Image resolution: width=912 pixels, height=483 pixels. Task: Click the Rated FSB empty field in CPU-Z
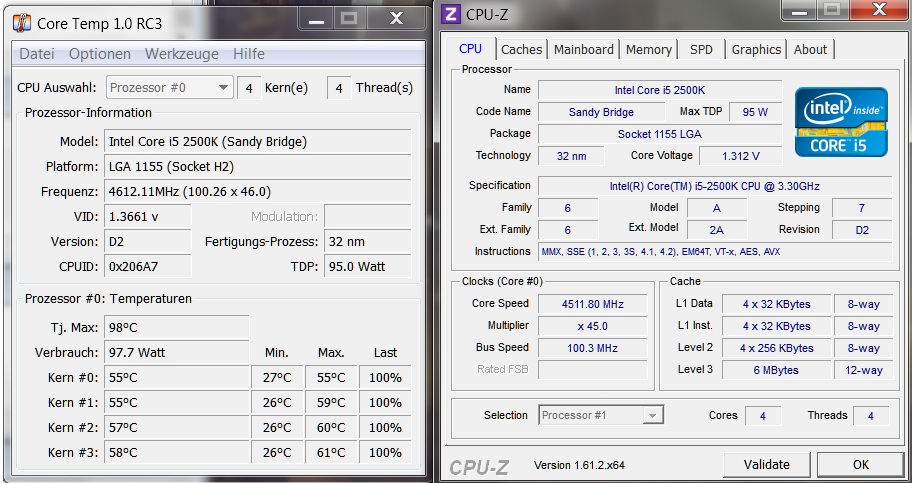tap(593, 370)
